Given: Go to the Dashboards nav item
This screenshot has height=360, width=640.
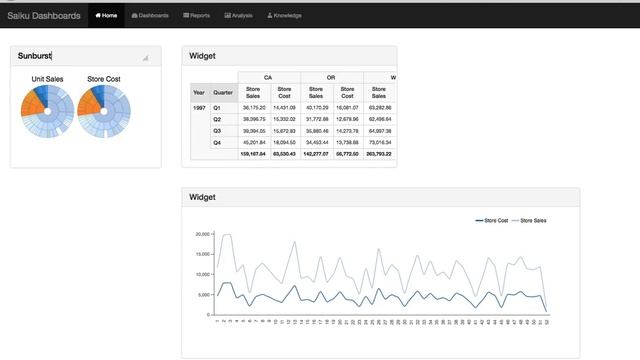Looking at the screenshot, I should [150, 16].
